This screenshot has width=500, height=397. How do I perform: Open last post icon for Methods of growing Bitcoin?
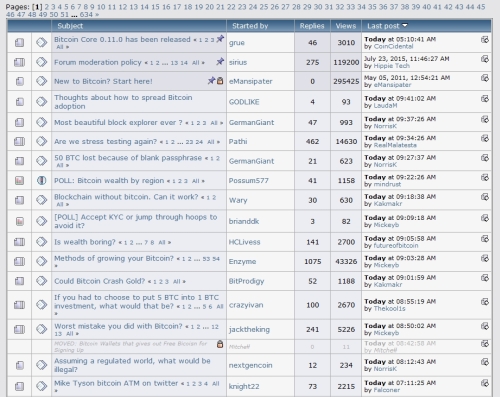485,258
